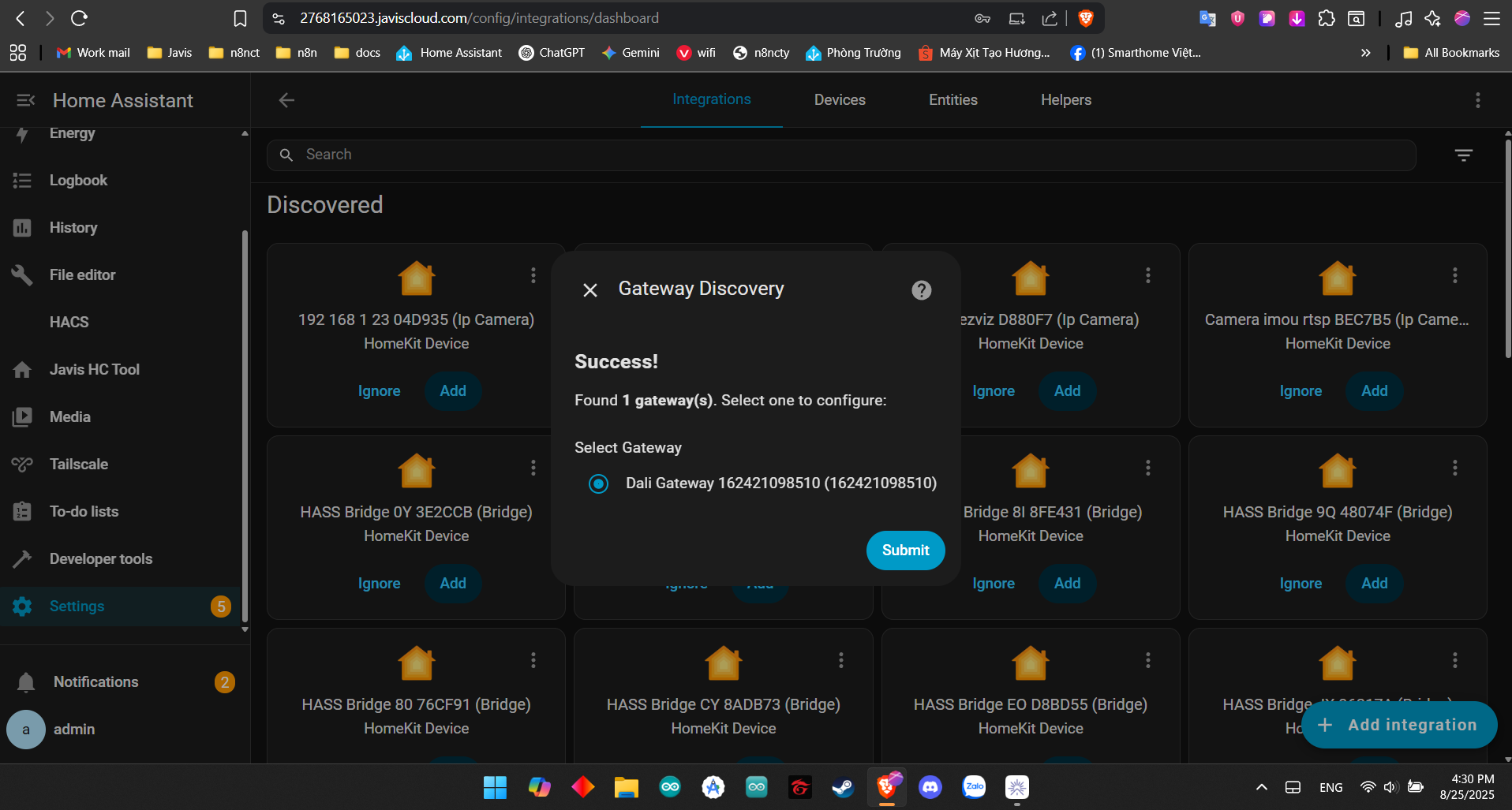This screenshot has height=810, width=1512.
Task: Open the top-right overflow menu in header
Action: [1477, 100]
